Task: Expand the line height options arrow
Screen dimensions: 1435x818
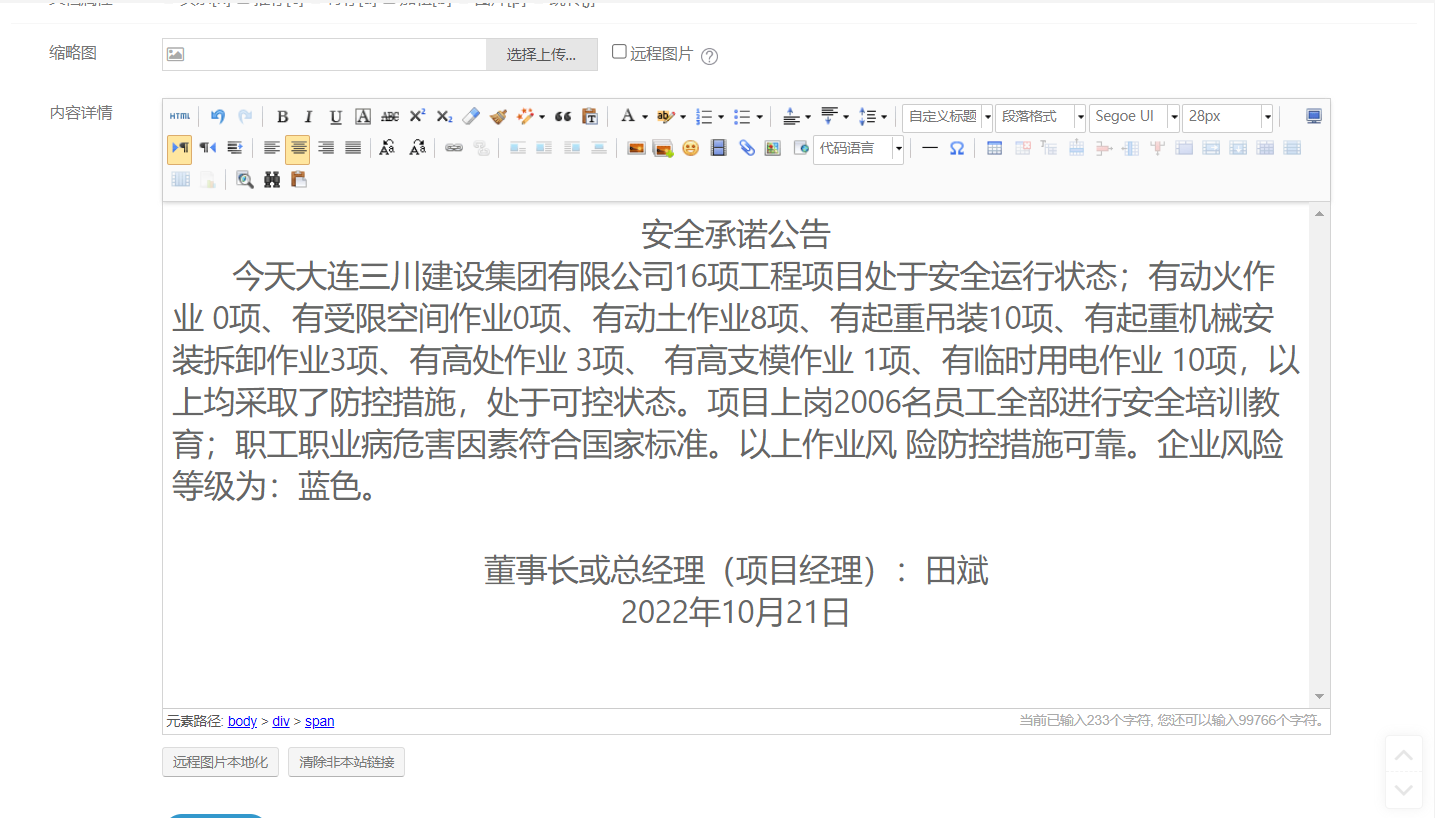Action: [x=884, y=117]
